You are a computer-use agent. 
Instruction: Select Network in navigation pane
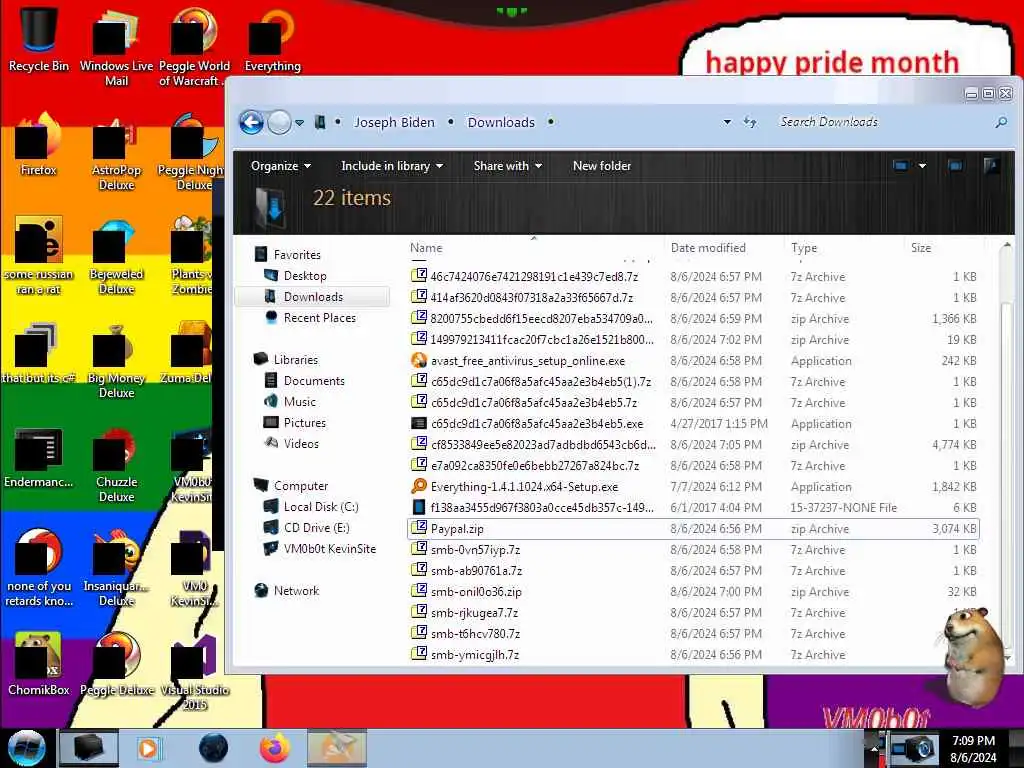pos(296,590)
